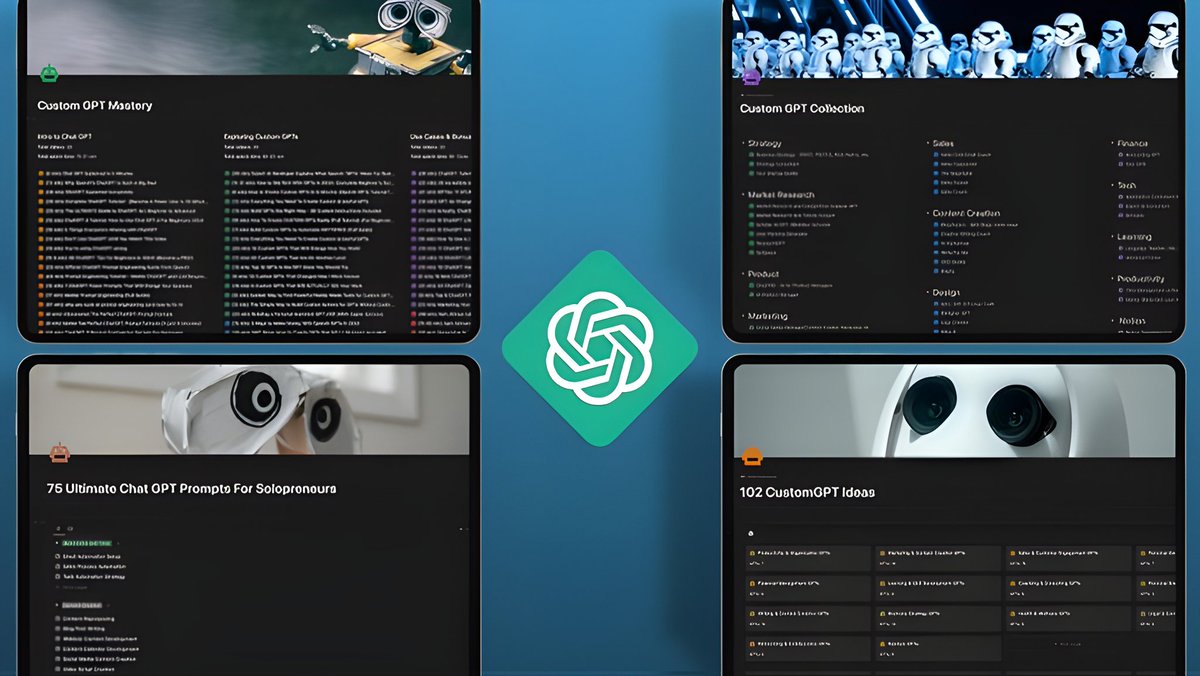Click the Exploring Custom GPTs column heading

261,135
